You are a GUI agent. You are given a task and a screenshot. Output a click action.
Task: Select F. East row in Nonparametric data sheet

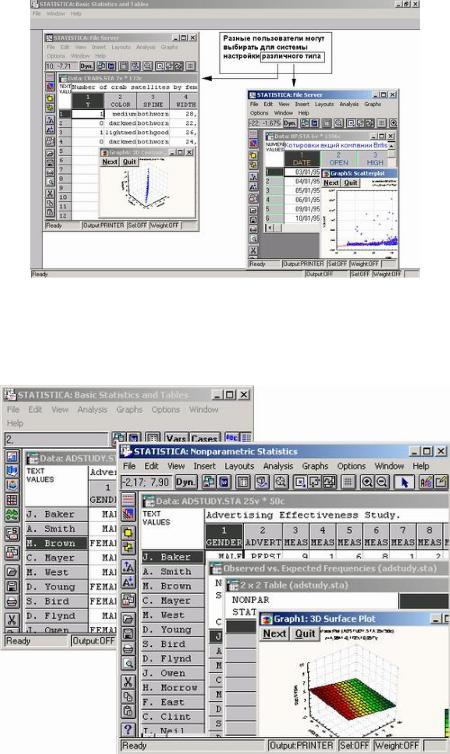click(x=173, y=702)
